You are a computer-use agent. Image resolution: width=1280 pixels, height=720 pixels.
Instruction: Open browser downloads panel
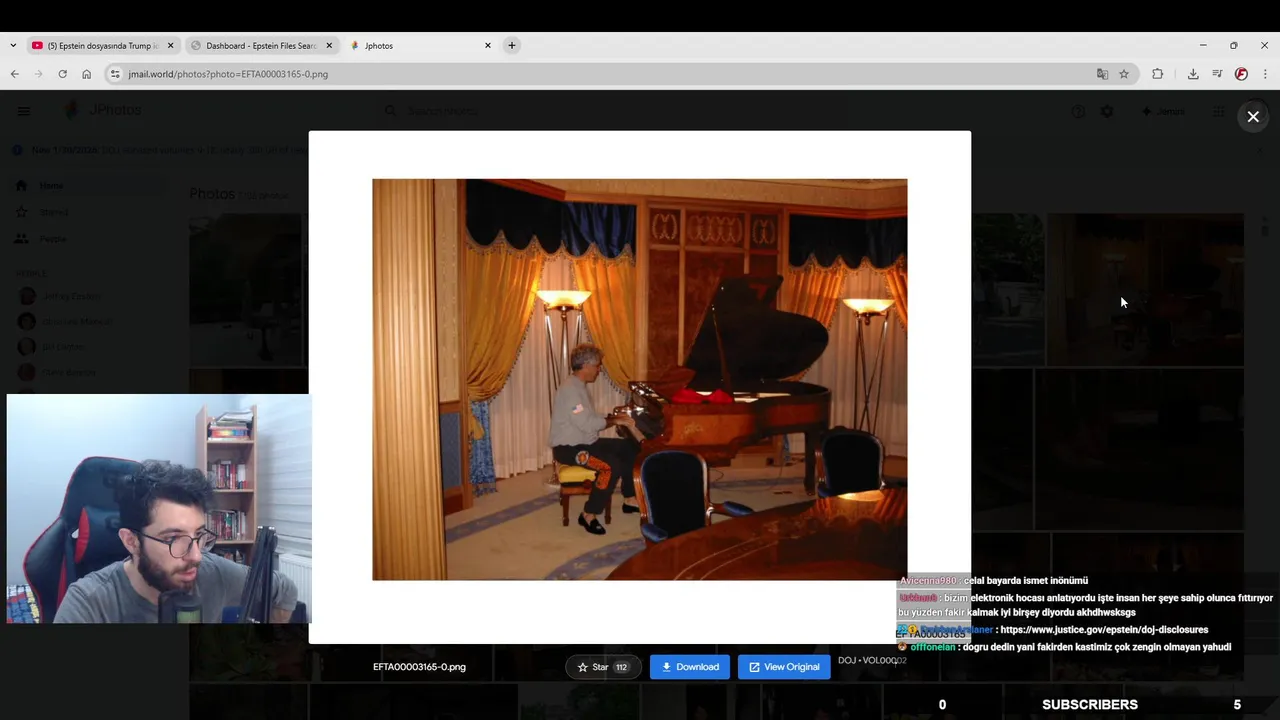click(x=1193, y=74)
